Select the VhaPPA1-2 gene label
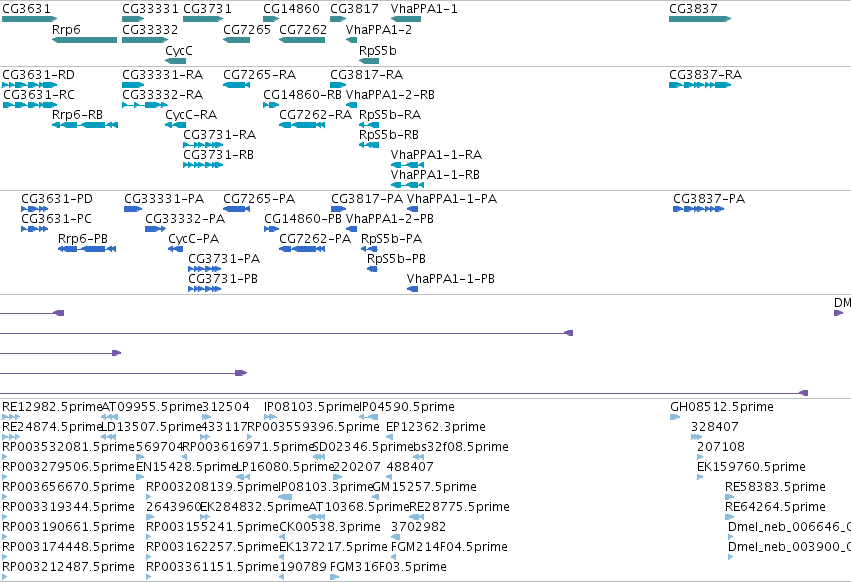Screen dimensions: 851x582 pos(379,29)
